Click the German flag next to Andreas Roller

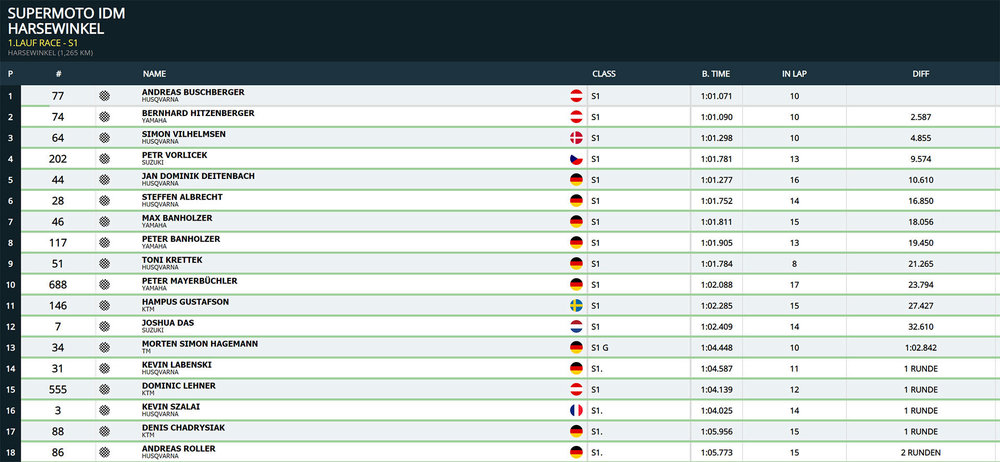coord(576,452)
